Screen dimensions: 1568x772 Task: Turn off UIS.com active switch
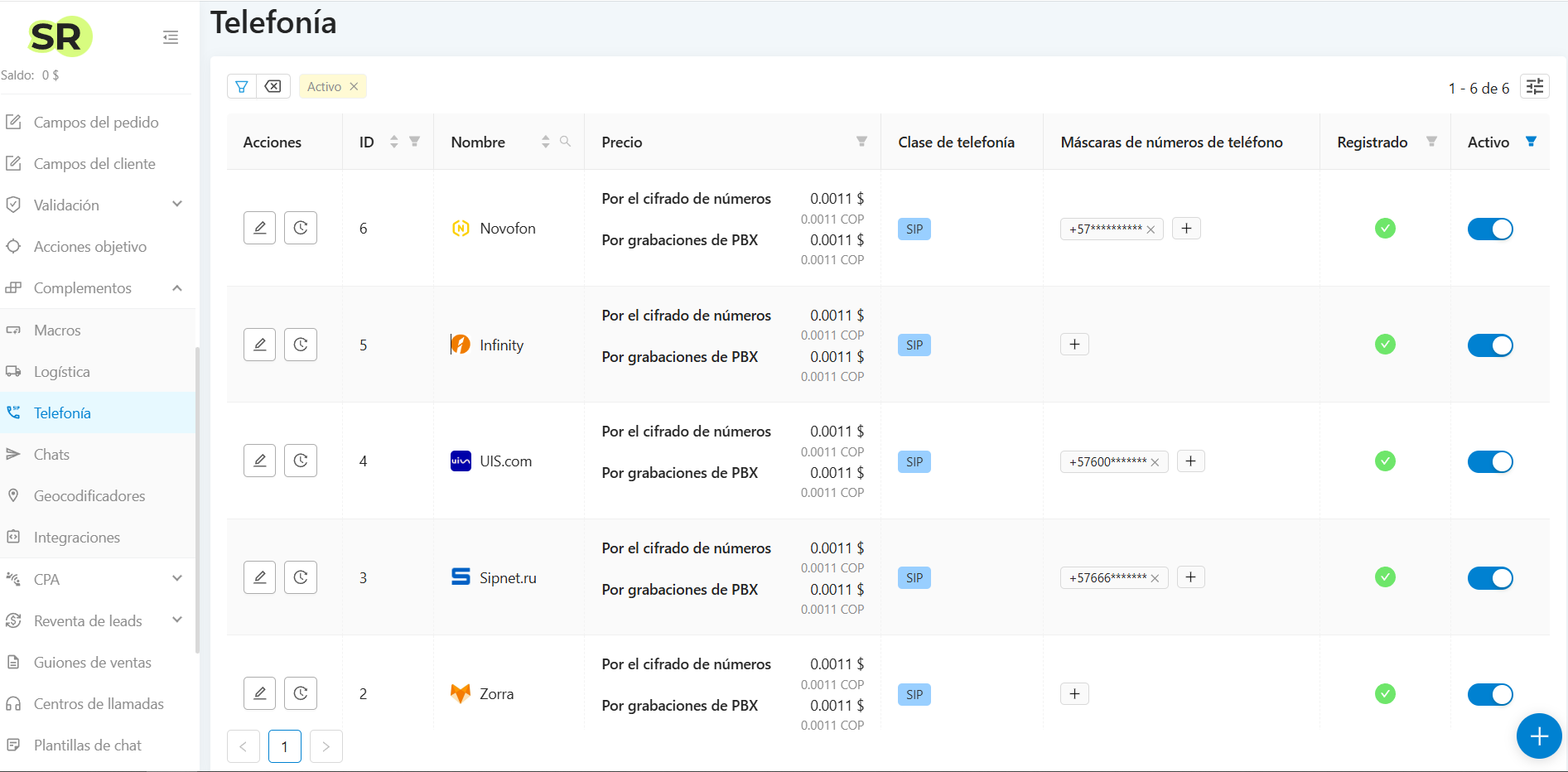pyautogui.click(x=1489, y=461)
